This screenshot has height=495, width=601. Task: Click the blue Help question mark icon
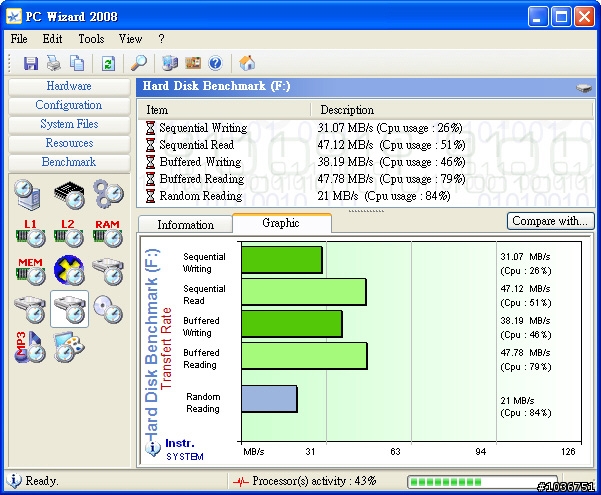click(215, 63)
